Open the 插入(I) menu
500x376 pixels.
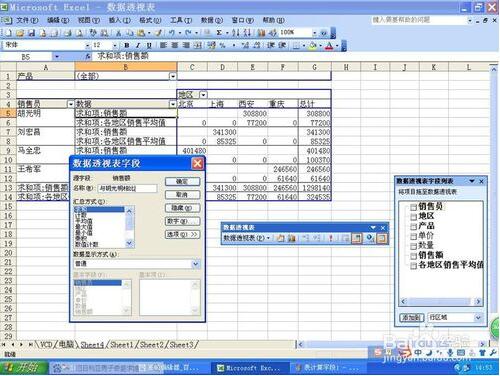point(119,20)
